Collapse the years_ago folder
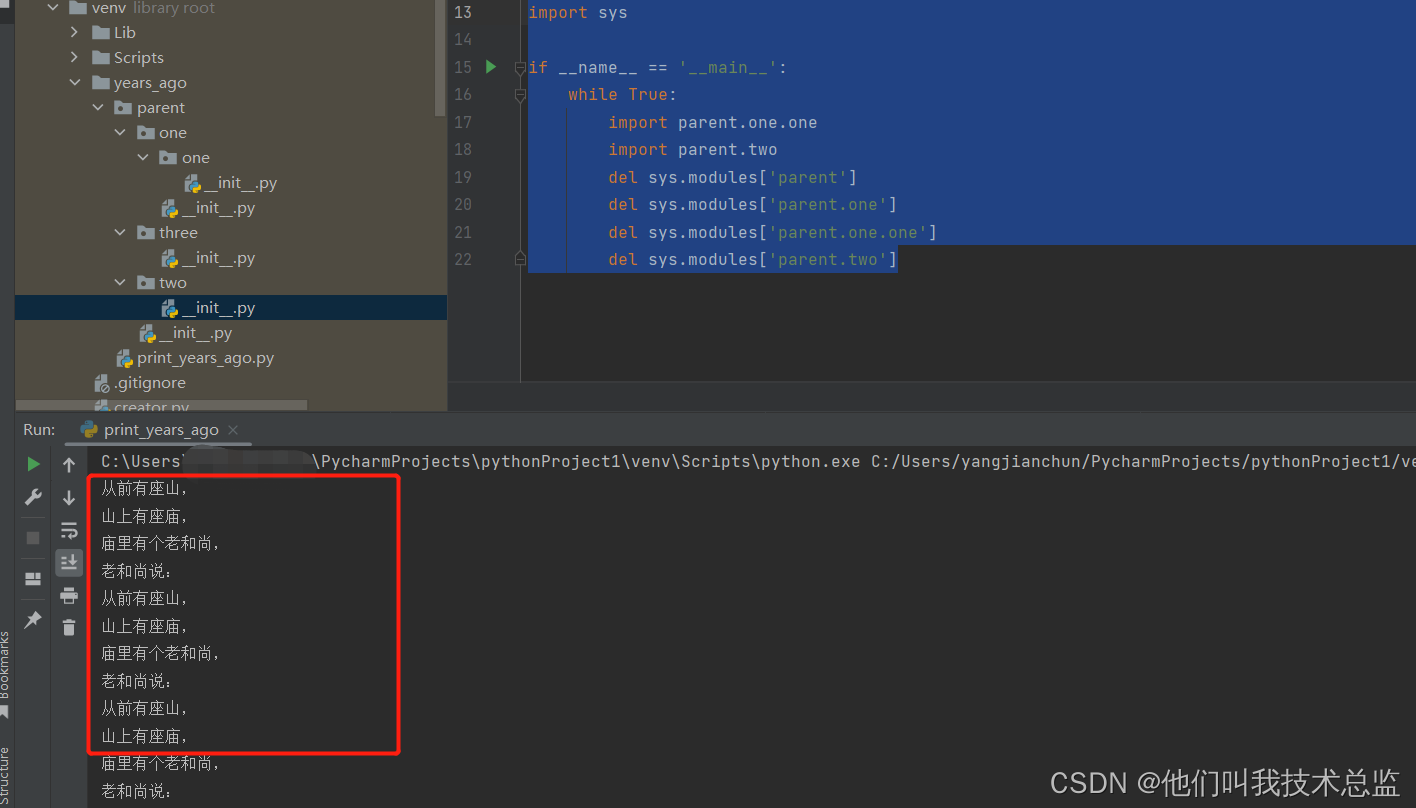Viewport: 1416px width, 808px height. click(x=75, y=82)
